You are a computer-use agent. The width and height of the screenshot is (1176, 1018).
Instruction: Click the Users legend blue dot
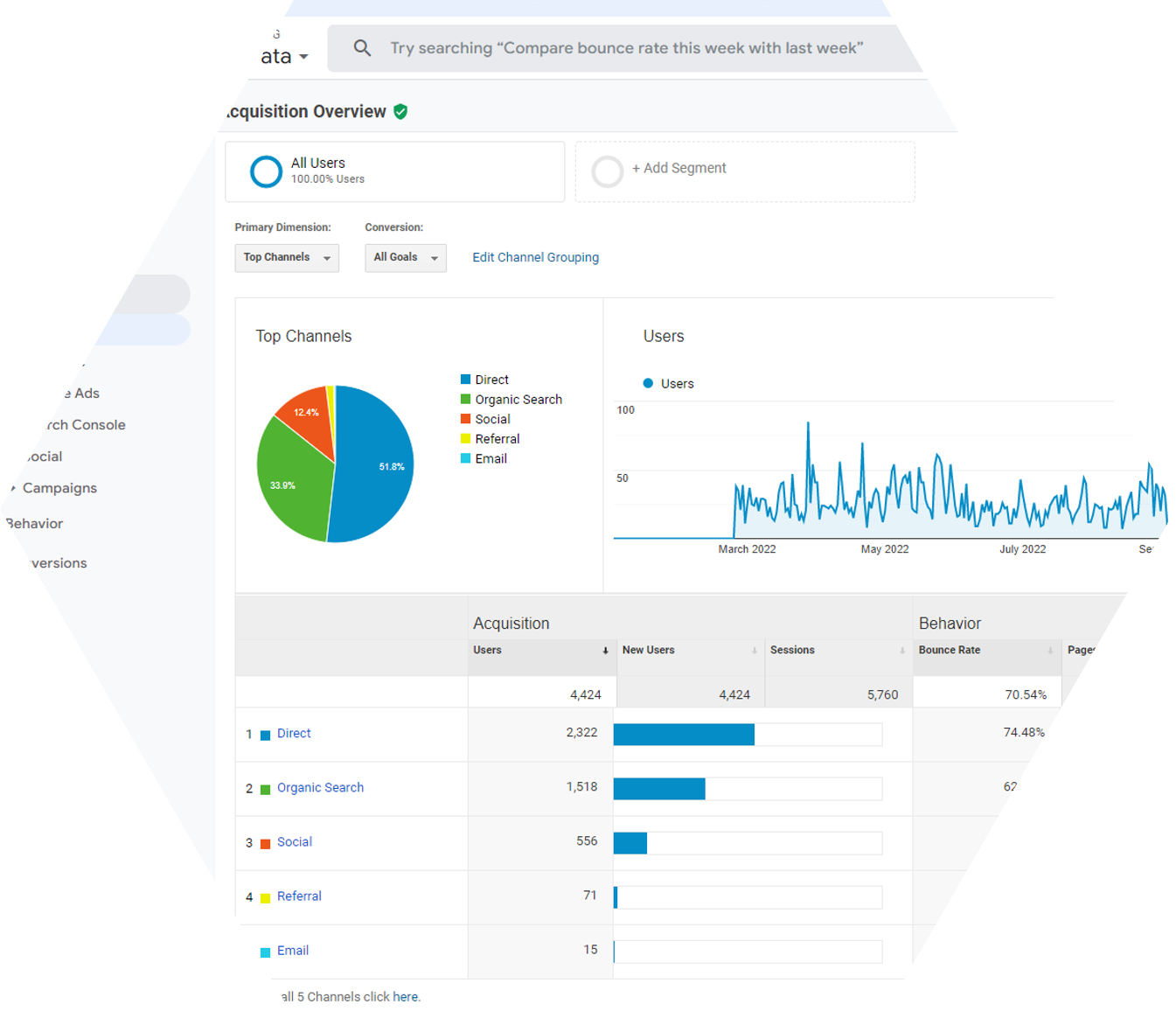[x=648, y=383]
